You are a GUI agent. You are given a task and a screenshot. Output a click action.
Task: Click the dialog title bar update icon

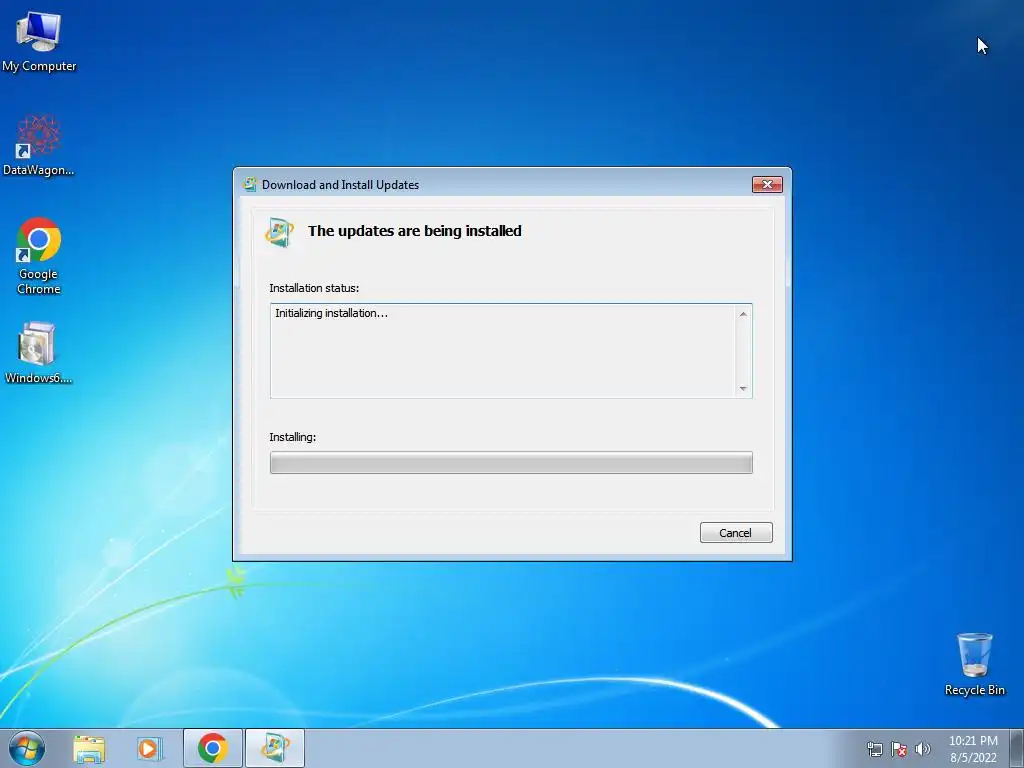(249, 184)
